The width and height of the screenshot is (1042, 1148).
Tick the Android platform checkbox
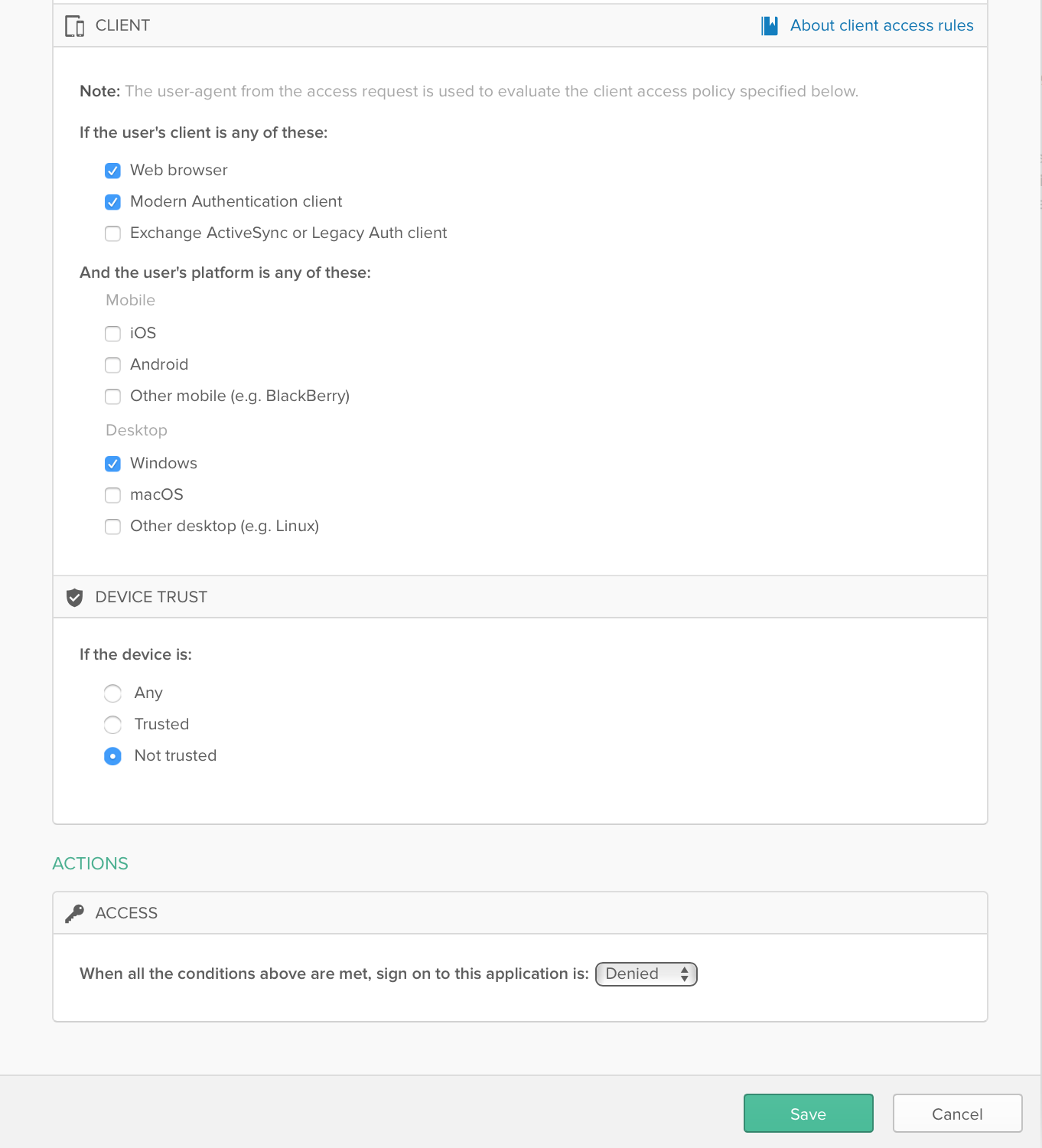click(112, 365)
